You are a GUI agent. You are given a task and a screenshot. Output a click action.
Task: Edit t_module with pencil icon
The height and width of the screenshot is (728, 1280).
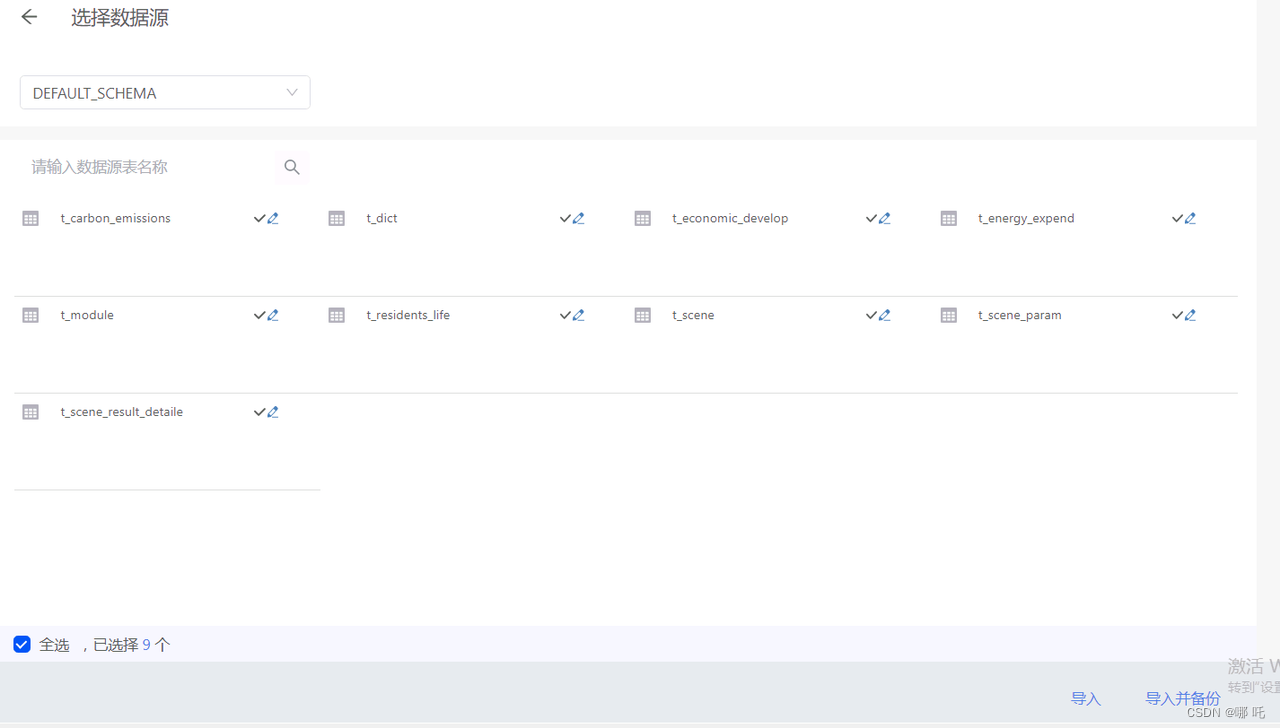pos(272,315)
